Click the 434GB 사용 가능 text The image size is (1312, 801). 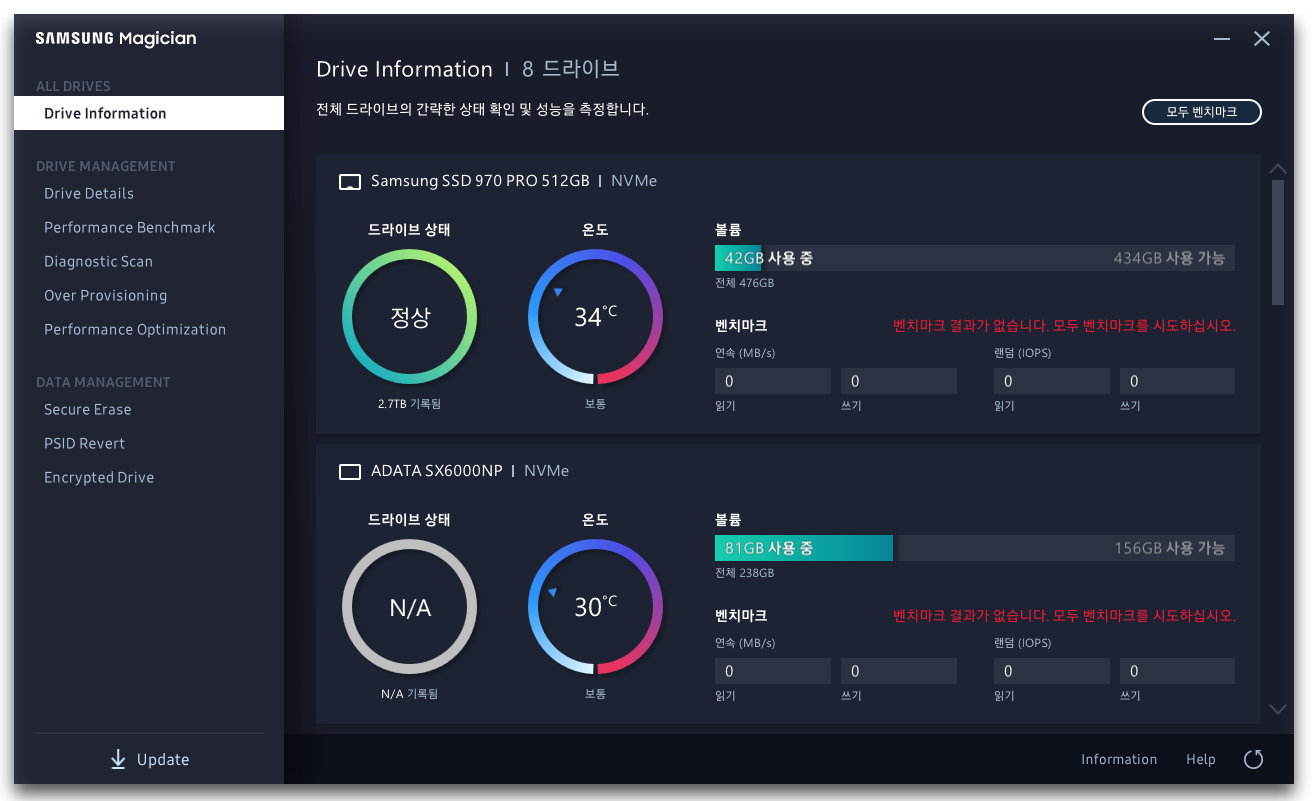pos(1169,258)
